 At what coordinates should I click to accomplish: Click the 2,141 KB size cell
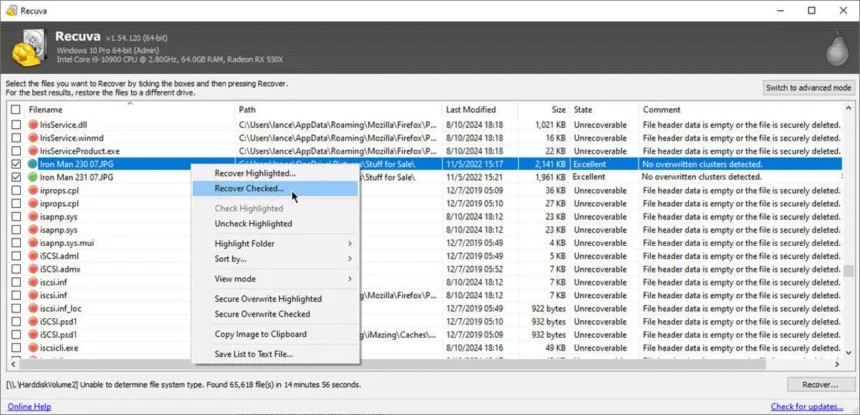coord(548,164)
